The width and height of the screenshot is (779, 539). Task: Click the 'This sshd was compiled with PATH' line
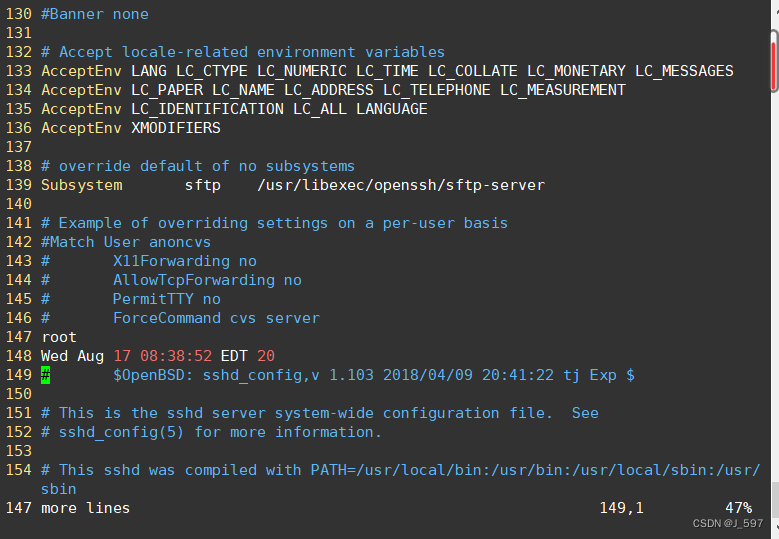[400, 470]
